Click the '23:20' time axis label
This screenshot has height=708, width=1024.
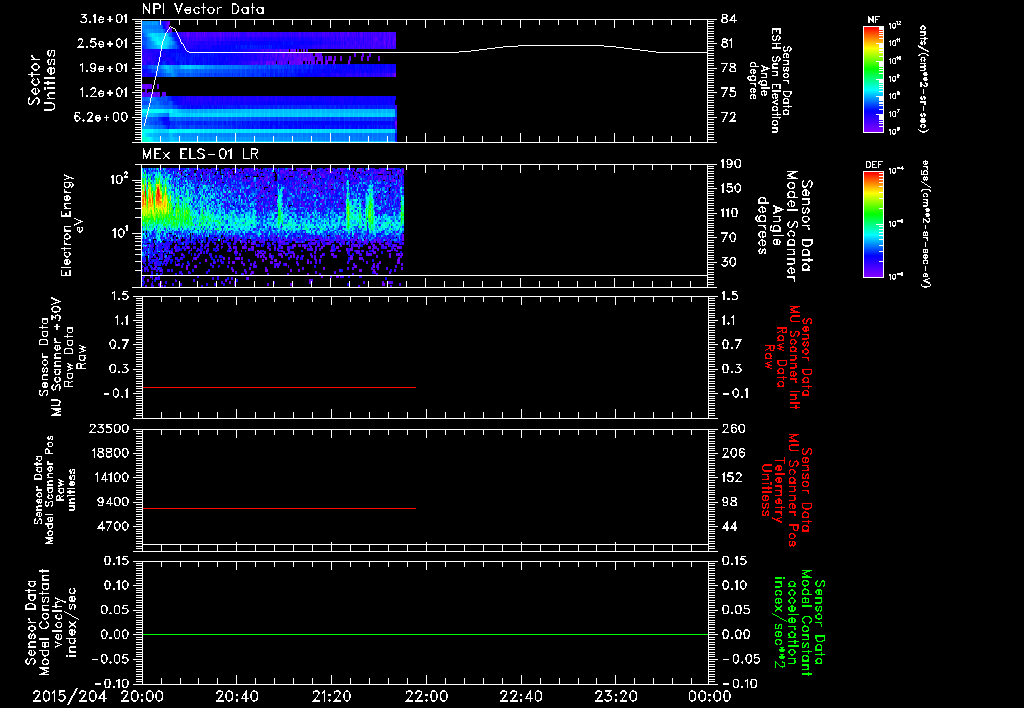(615, 696)
